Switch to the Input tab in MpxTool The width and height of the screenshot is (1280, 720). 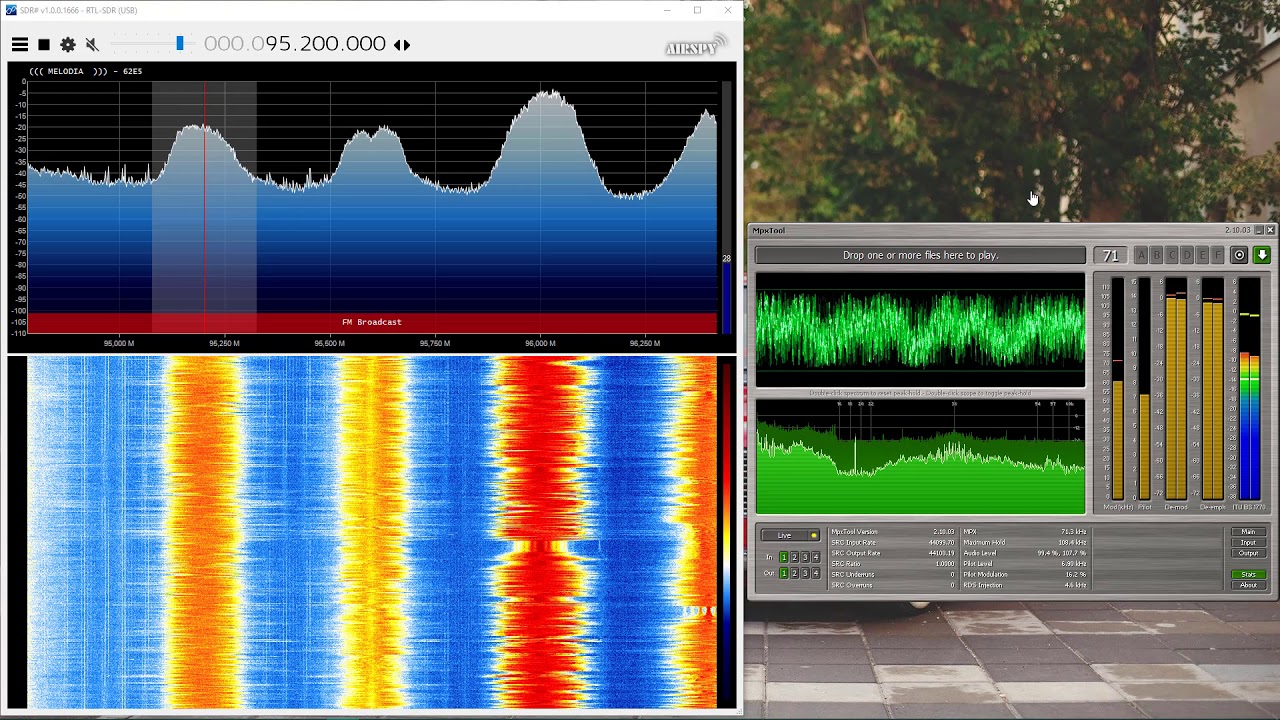1248,543
